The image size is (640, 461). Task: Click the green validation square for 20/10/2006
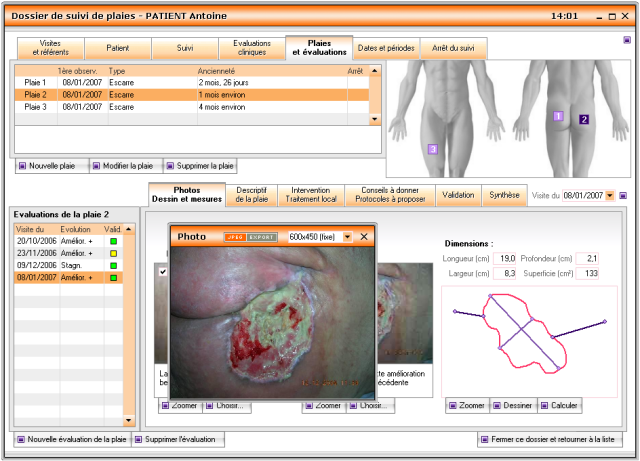coord(113,241)
